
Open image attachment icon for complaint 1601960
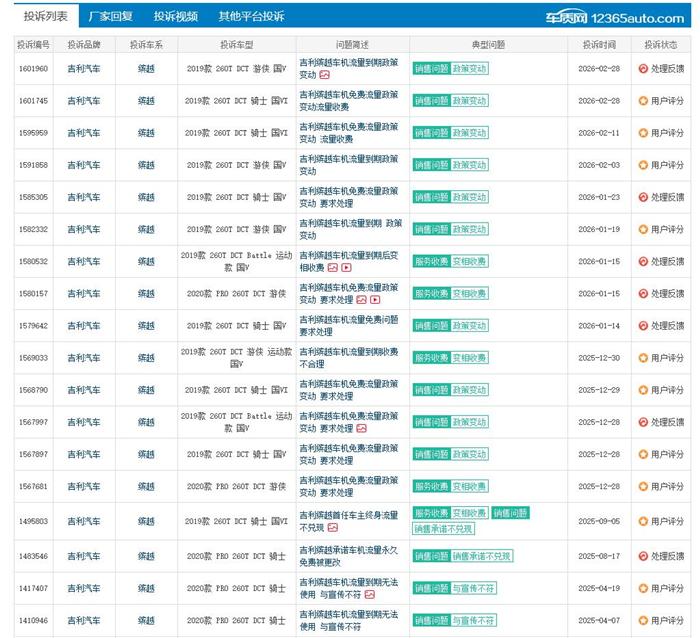coord(325,75)
